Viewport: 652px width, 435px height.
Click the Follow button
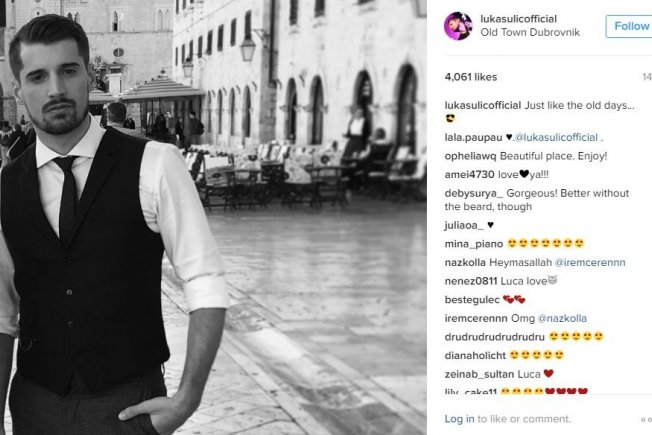629,26
